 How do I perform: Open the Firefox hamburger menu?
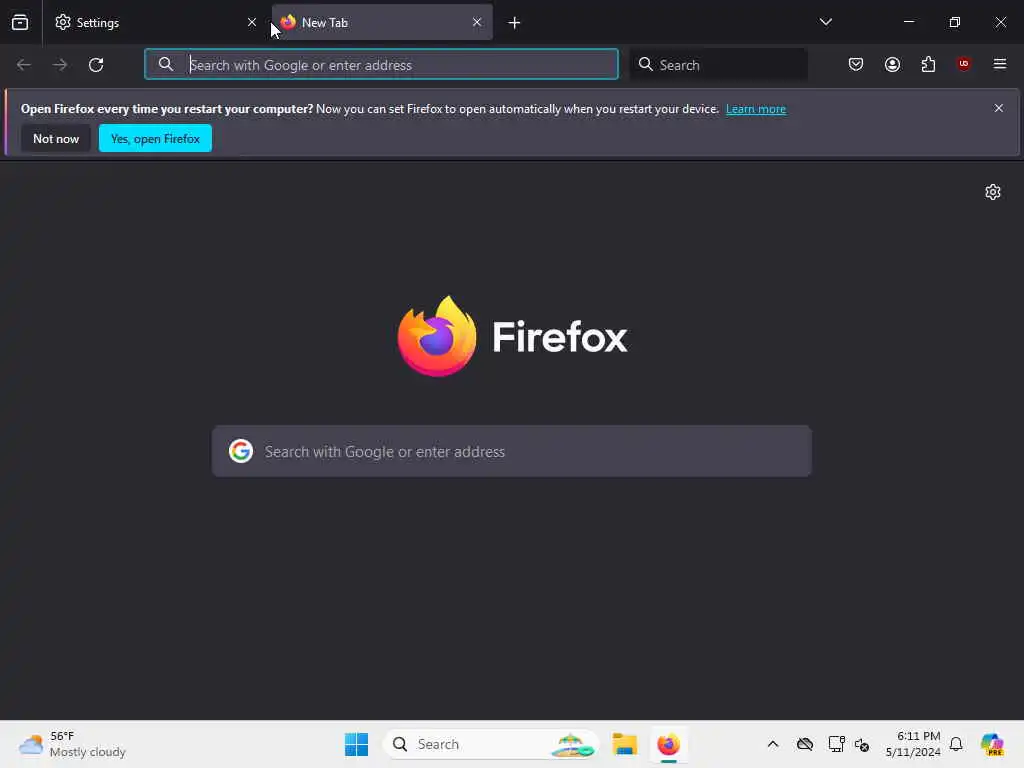tap(1000, 64)
